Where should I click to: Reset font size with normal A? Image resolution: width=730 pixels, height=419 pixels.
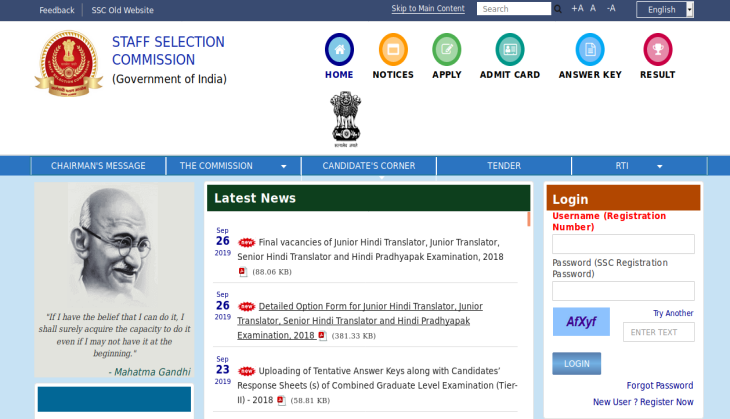click(x=593, y=8)
